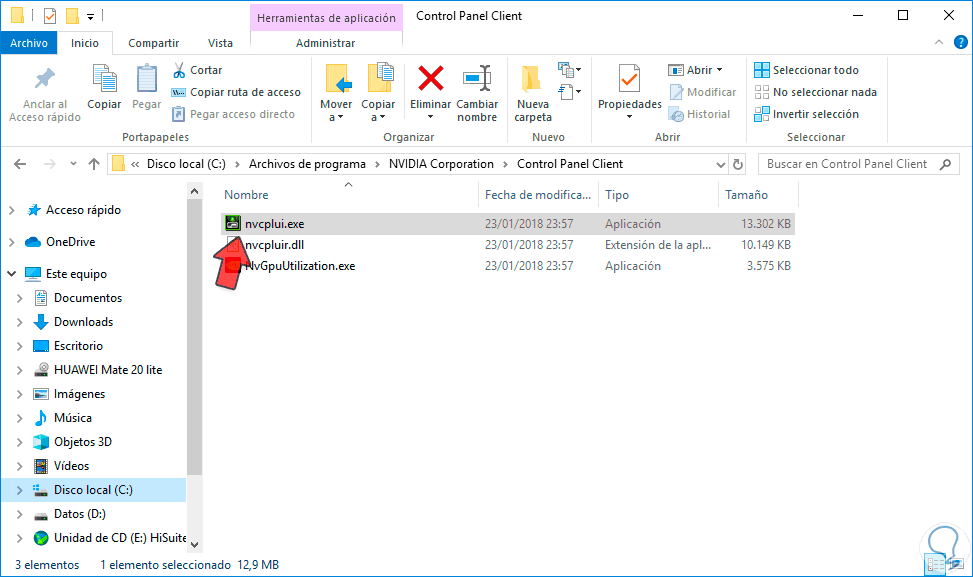Open Unidad de CD (E:) HiSuite
Screen dimensions: 973x577
coord(120,538)
